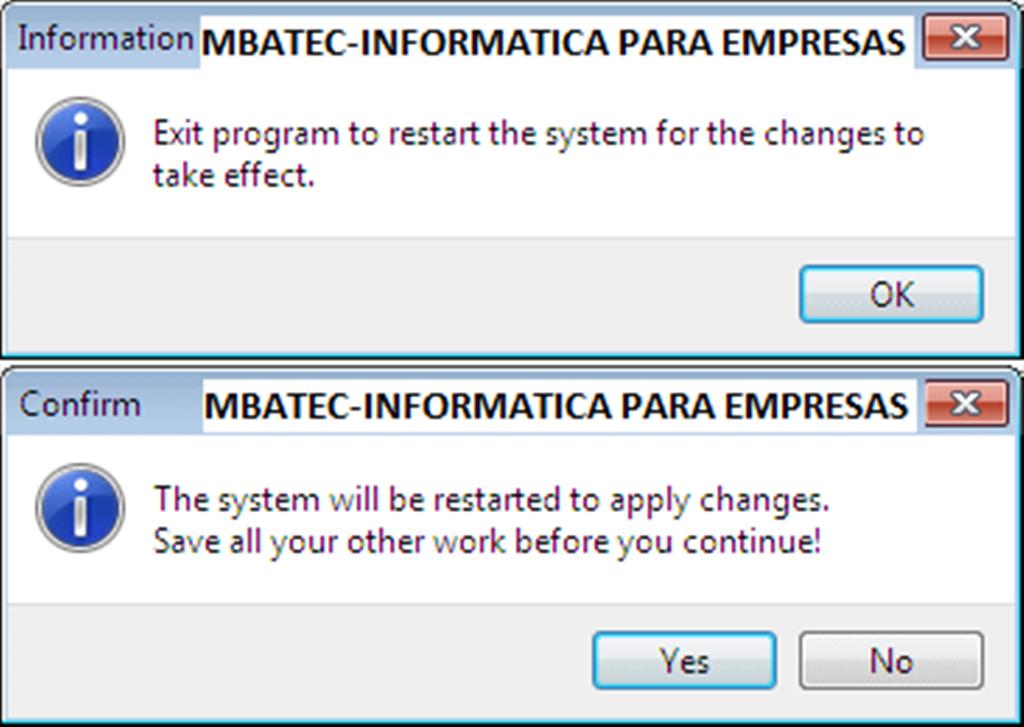The image size is (1024, 727).
Task: Click the "Exit program to restart" line
Action: 537,134
